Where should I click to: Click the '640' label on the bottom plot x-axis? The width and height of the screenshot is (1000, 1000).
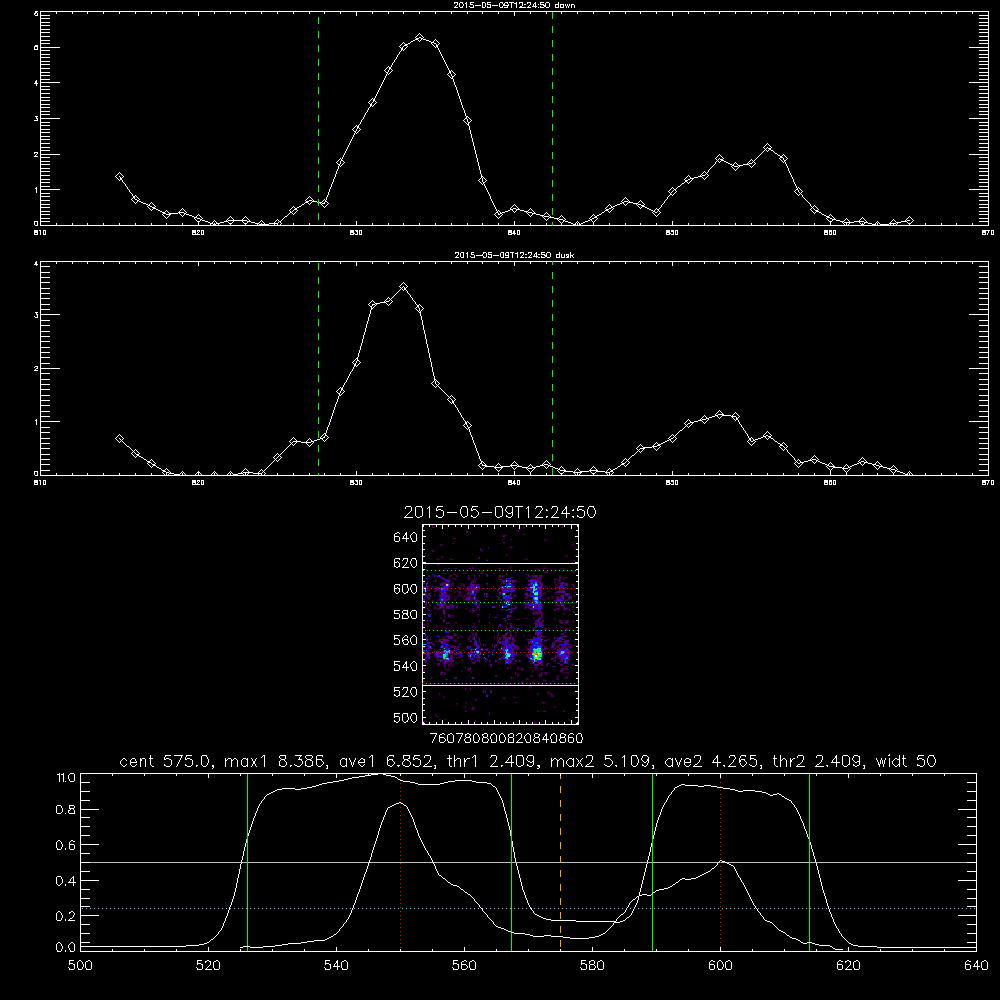tap(976, 966)
